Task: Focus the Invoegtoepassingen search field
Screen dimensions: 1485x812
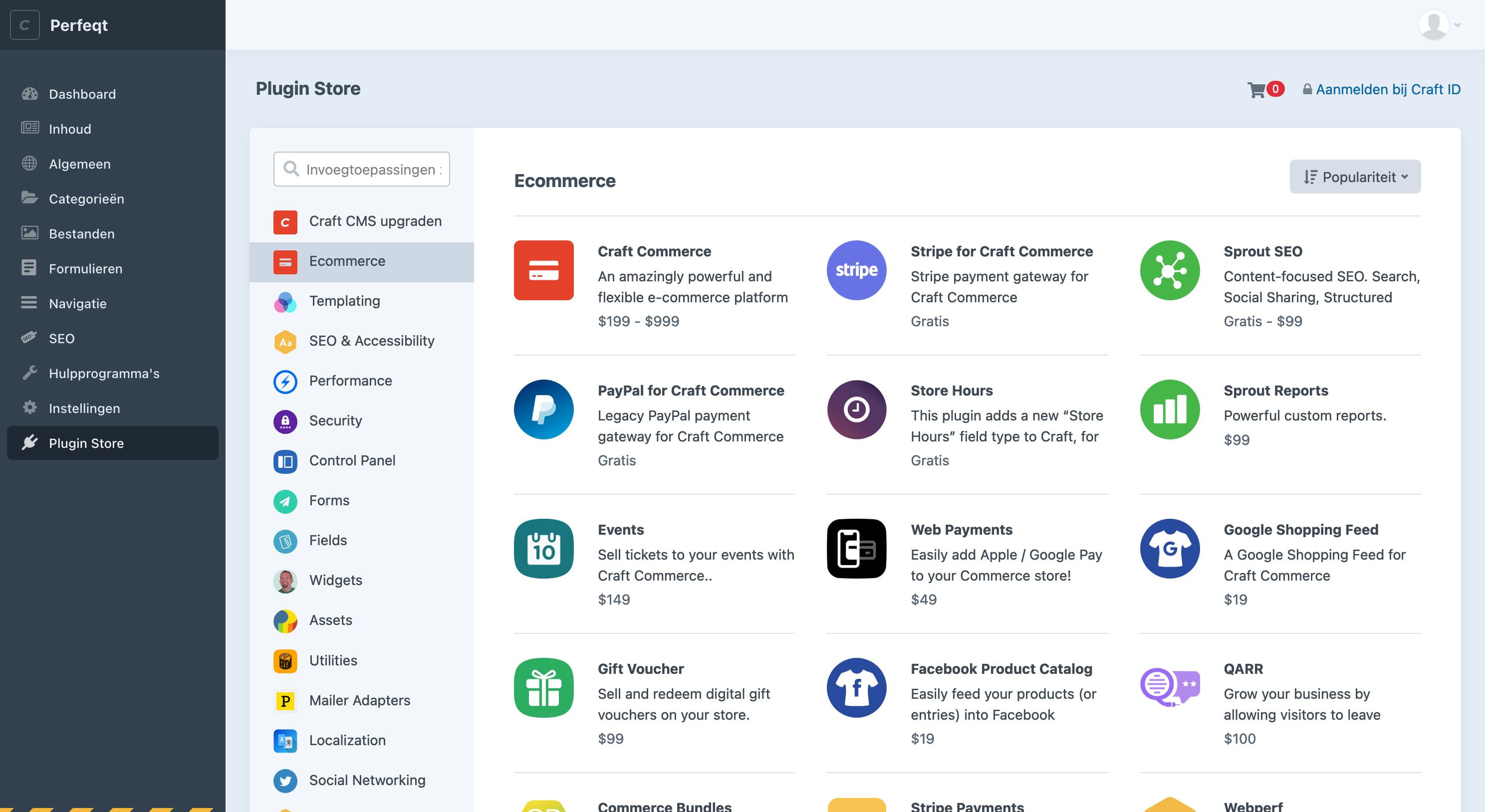Action: coord(361,169)
